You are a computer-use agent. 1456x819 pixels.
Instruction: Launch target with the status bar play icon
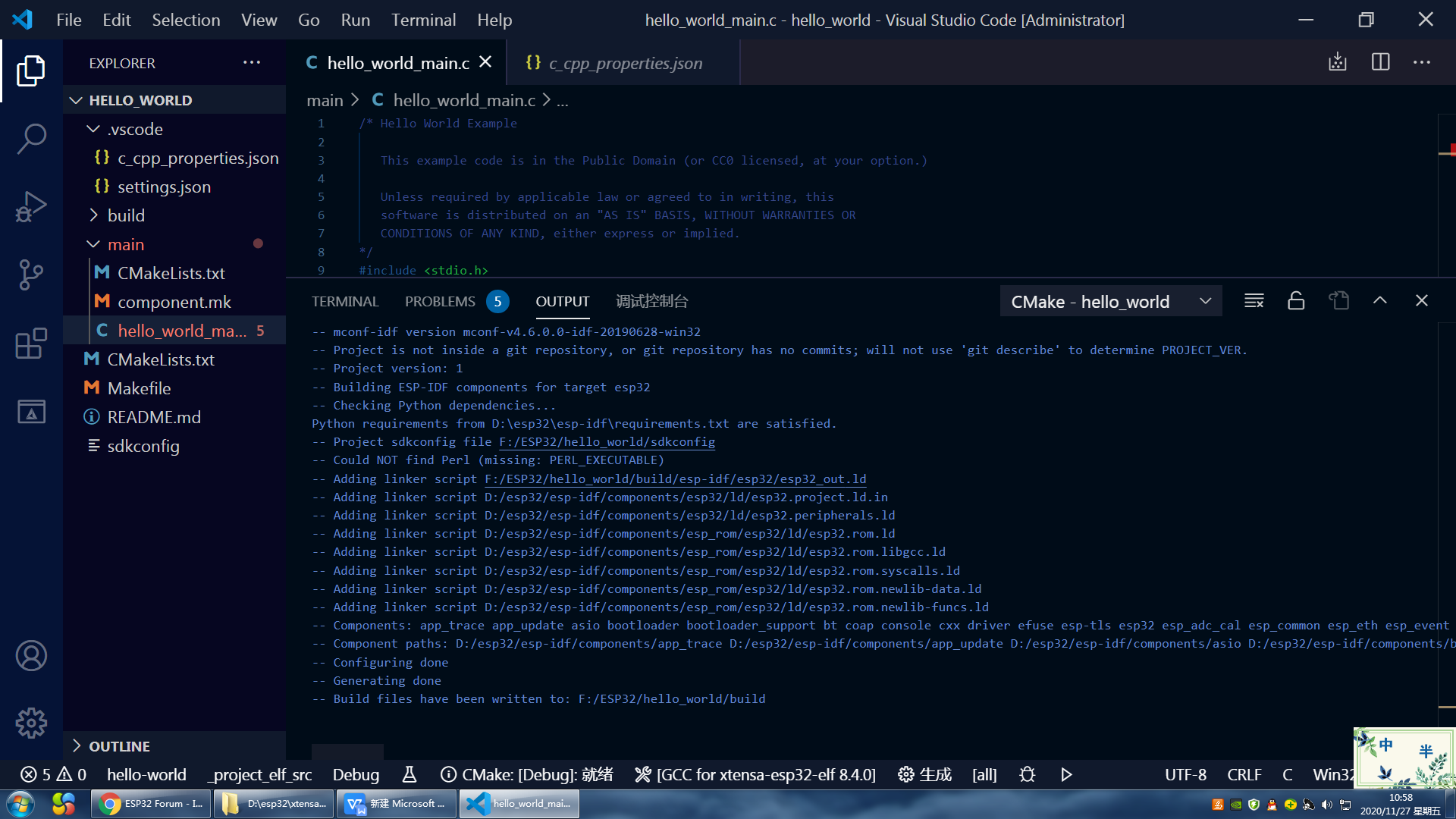(1066, 774)
